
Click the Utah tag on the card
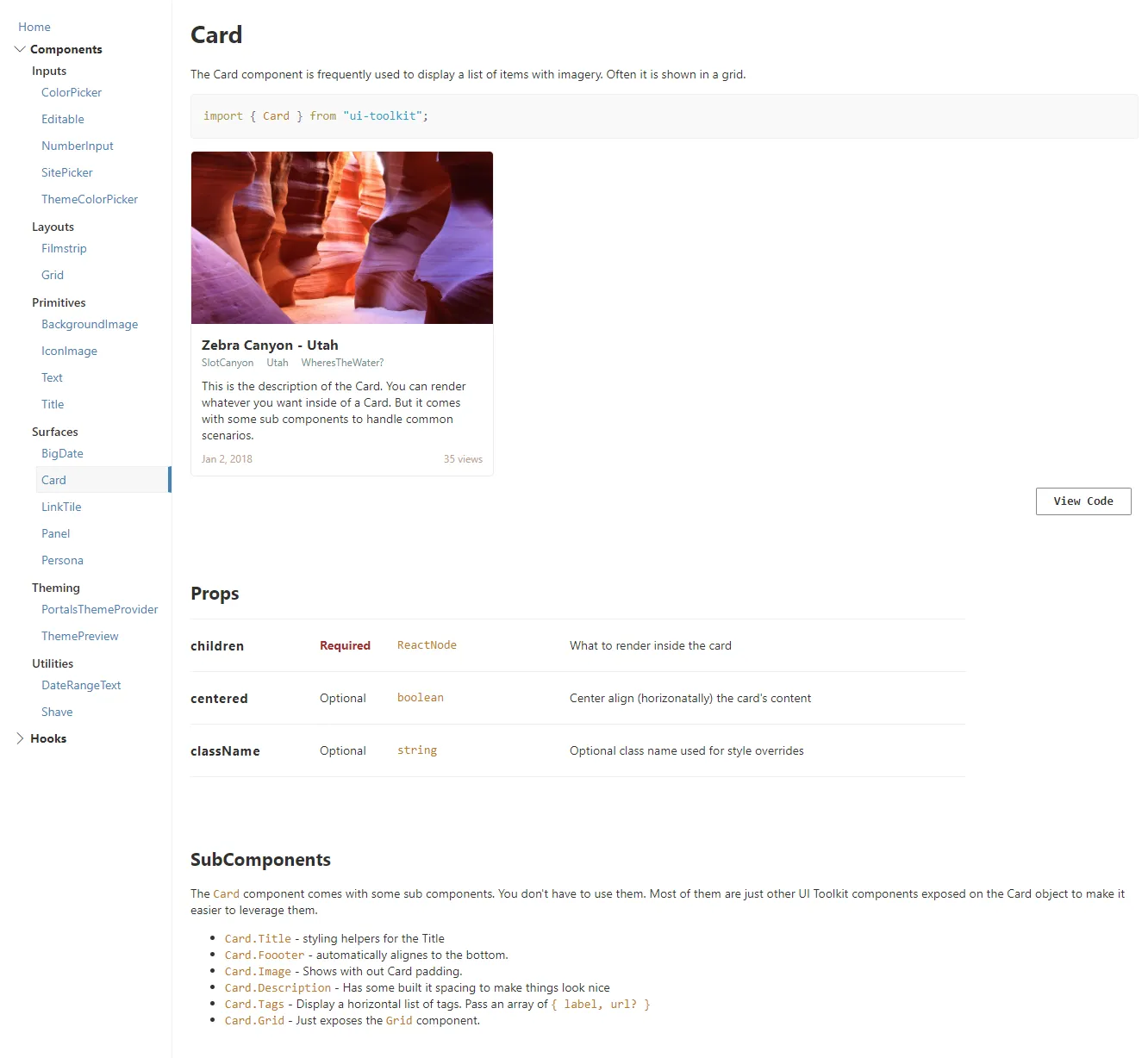tap(278, 363)
